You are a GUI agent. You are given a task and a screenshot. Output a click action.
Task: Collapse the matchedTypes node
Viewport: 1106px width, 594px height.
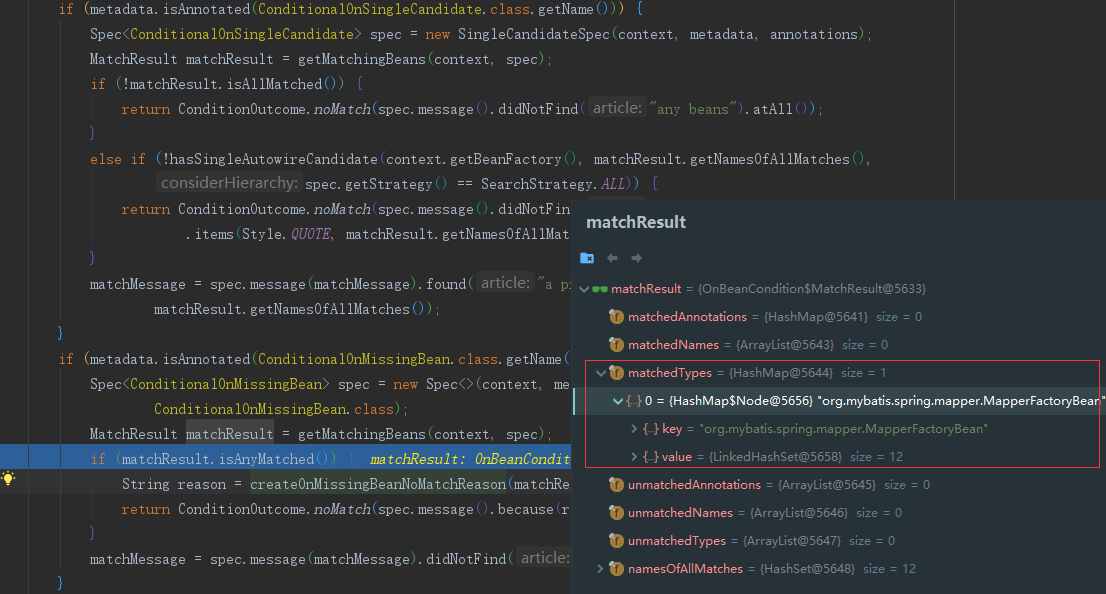click(601, 373)
